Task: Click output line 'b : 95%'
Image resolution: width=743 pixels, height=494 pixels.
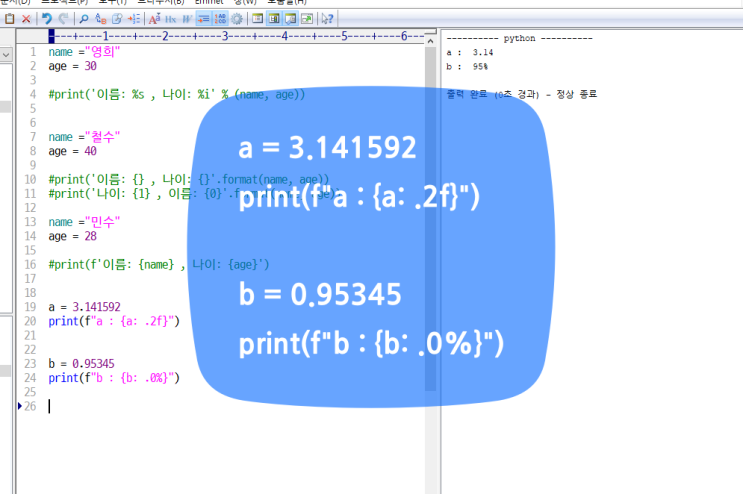Action: pyautogui.click(x=467, y=67)
